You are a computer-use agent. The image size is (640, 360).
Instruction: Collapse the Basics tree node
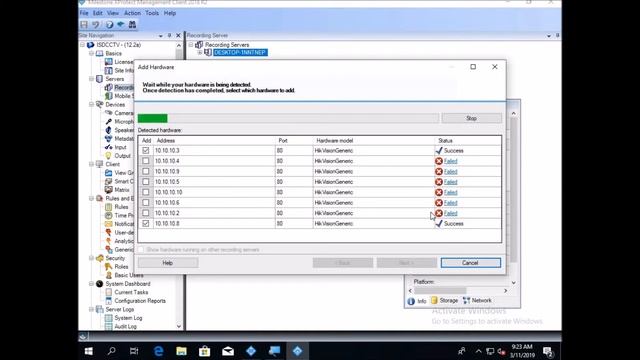92,53
